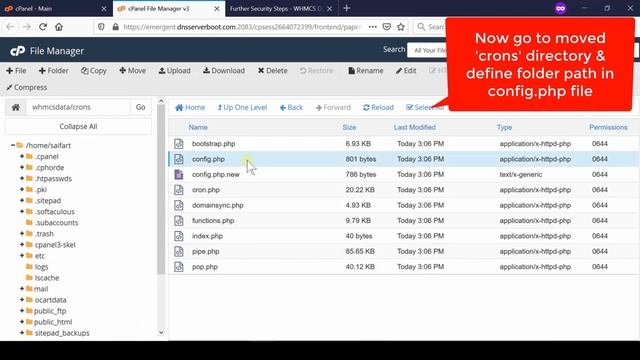Expand the .cpanel folder node

[x=22, y=156]
